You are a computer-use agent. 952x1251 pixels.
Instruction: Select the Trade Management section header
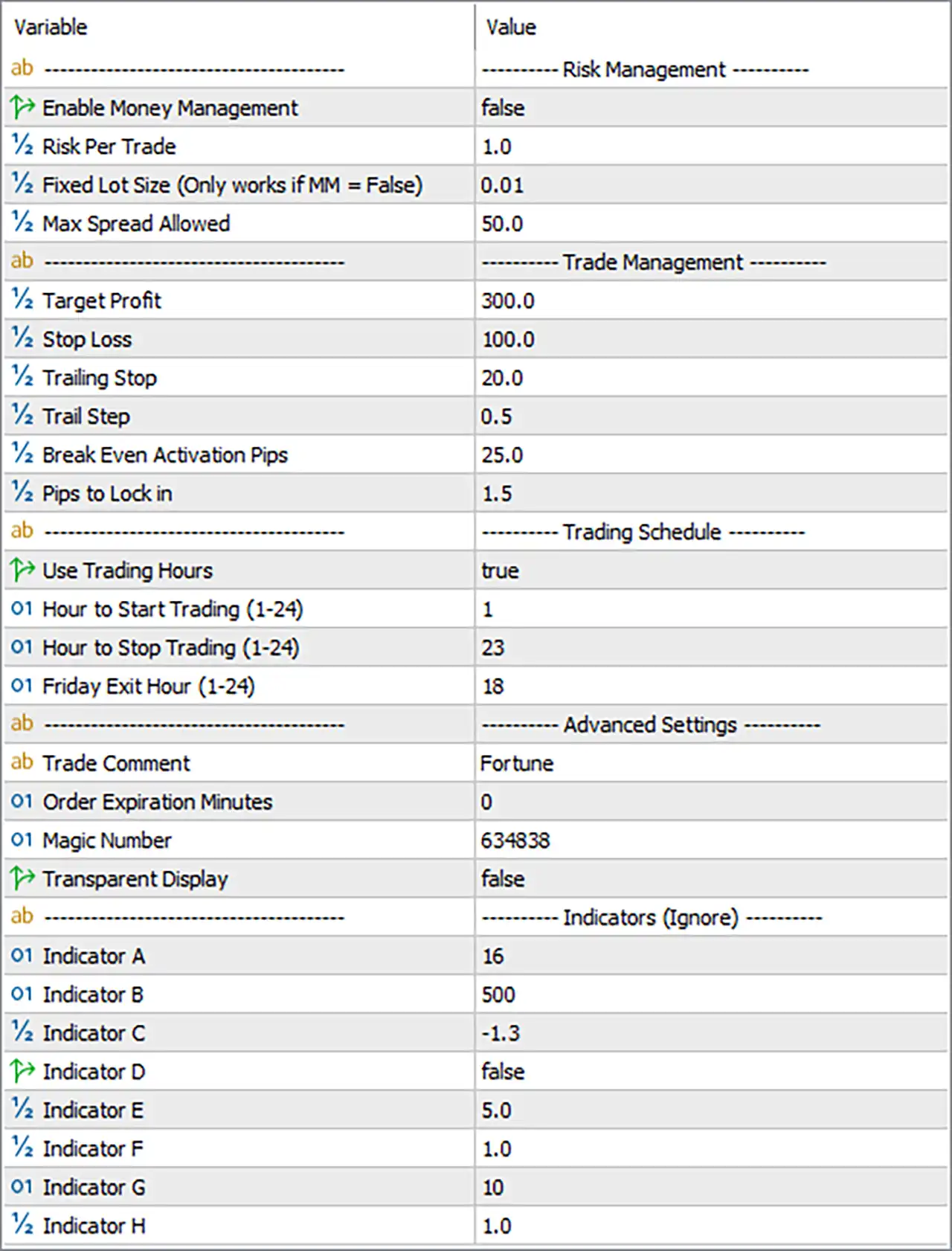[x=653, y=262]
